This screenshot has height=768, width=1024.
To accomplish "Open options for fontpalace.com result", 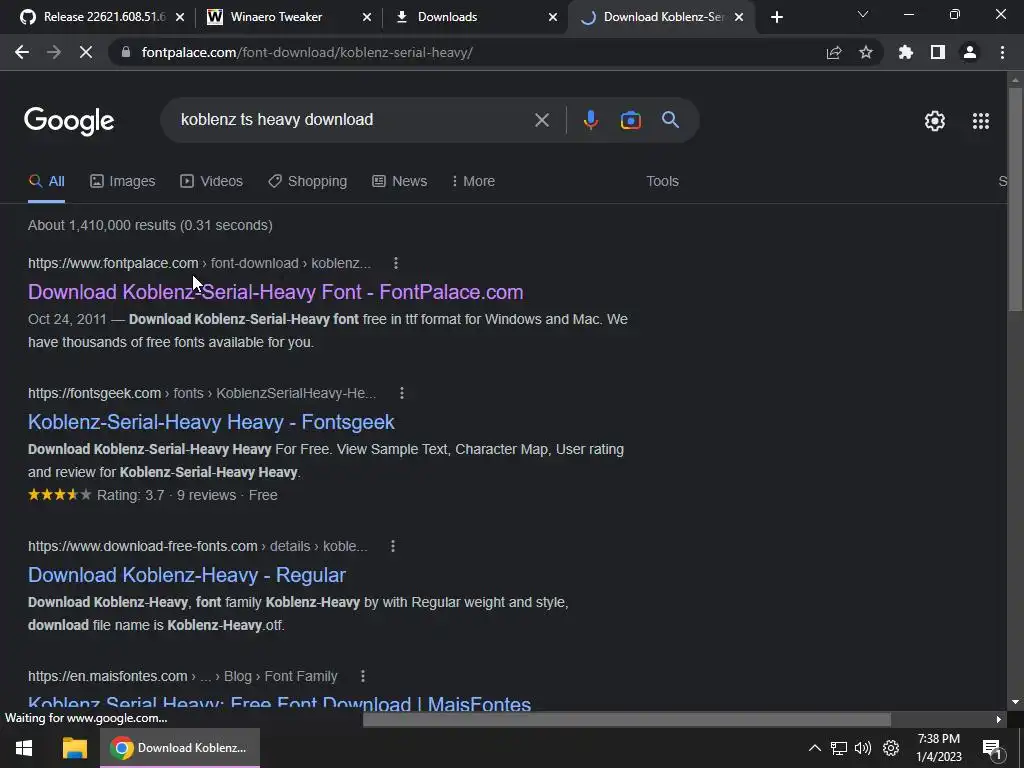I will point(396,263).
